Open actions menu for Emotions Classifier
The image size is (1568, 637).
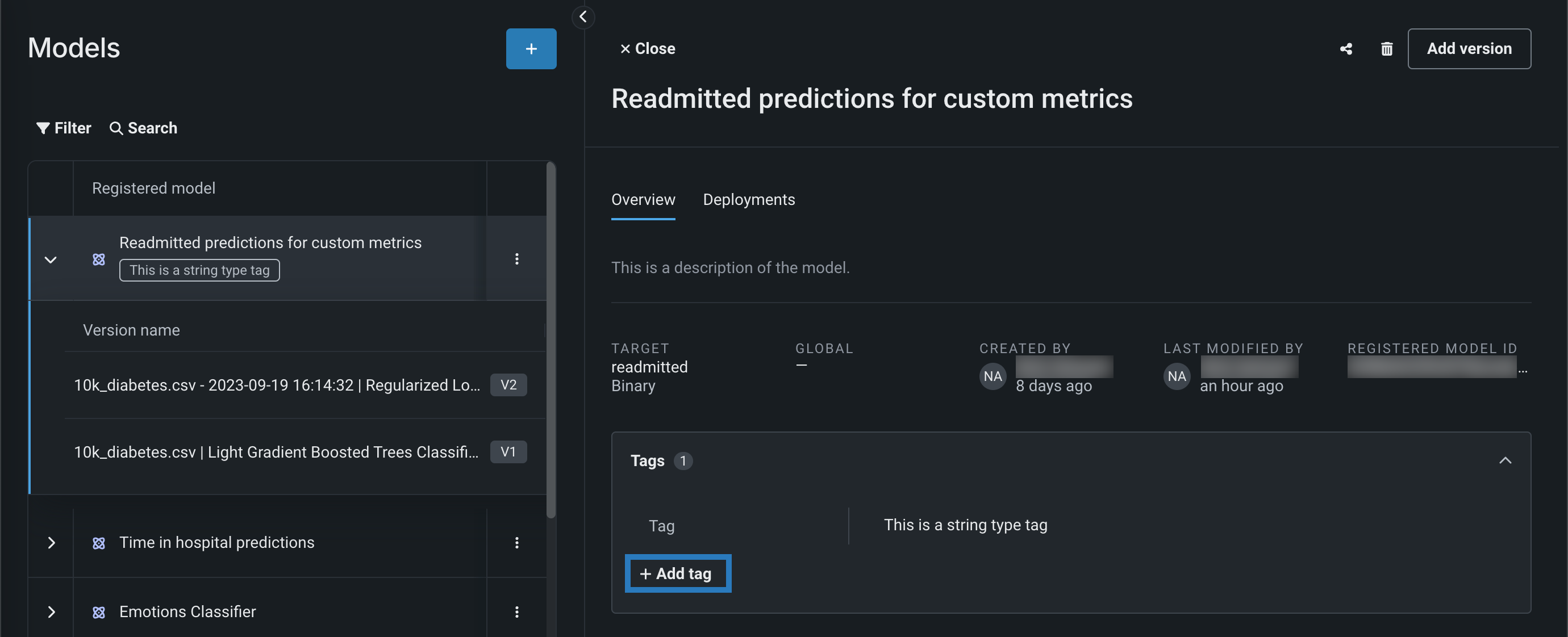click(x=516, y=611)
